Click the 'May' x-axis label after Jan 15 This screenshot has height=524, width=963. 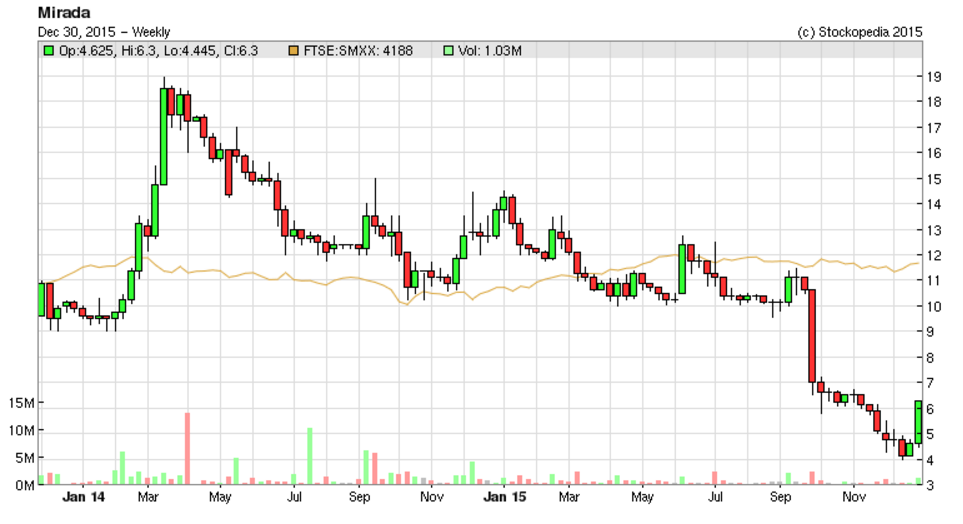click(642, 497)
